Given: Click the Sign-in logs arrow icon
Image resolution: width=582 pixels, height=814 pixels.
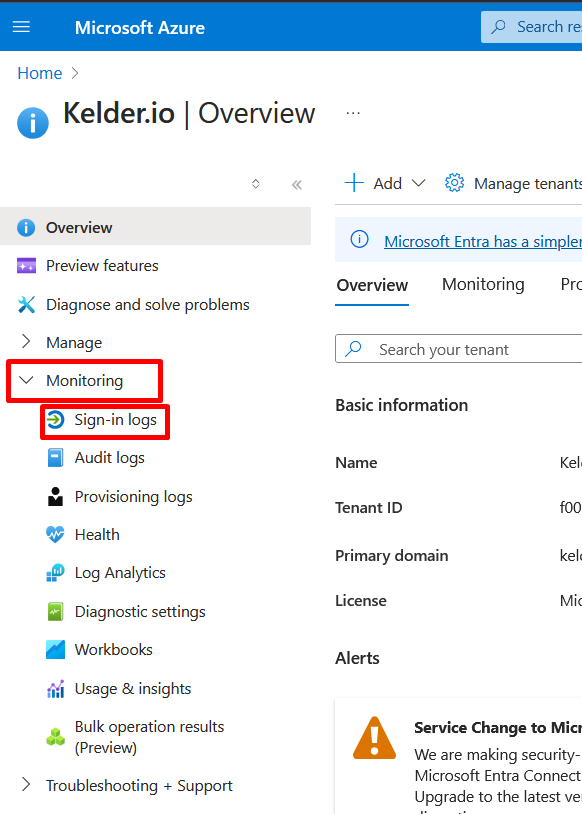Looking at the screenshot, I should pyautogui.click(x=56, y=419).
